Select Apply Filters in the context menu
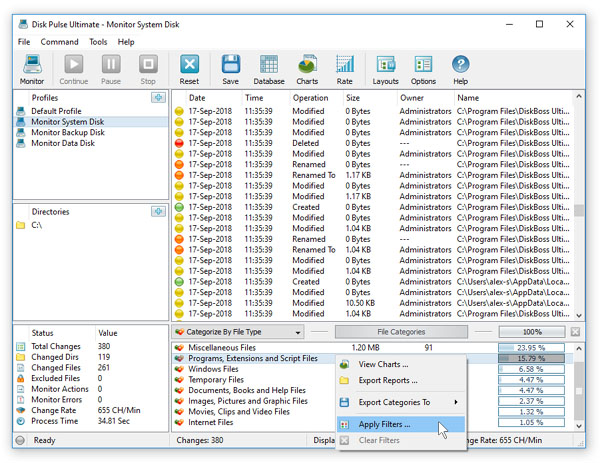Screen dimensions: 600x463 pos(401,424)
